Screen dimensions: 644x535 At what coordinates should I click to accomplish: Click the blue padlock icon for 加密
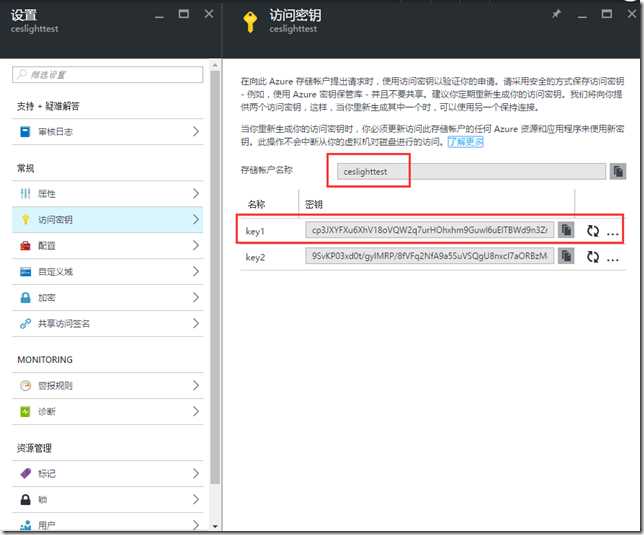(25, 298)
